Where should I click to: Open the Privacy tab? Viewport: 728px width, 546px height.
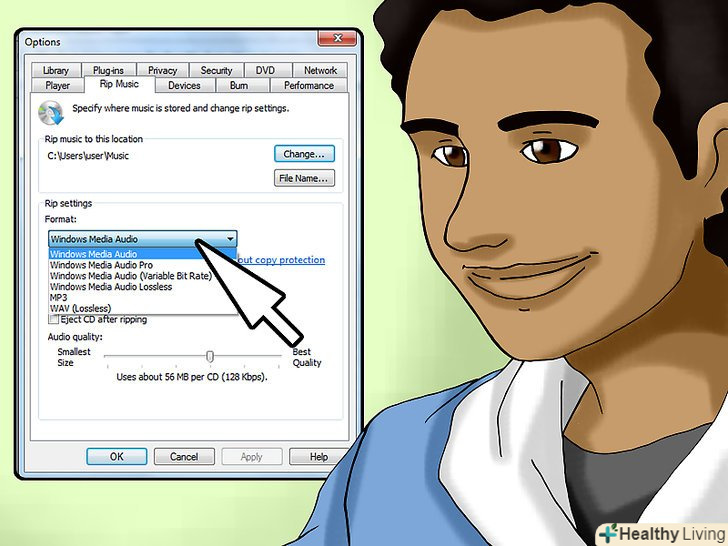(162, 70)
